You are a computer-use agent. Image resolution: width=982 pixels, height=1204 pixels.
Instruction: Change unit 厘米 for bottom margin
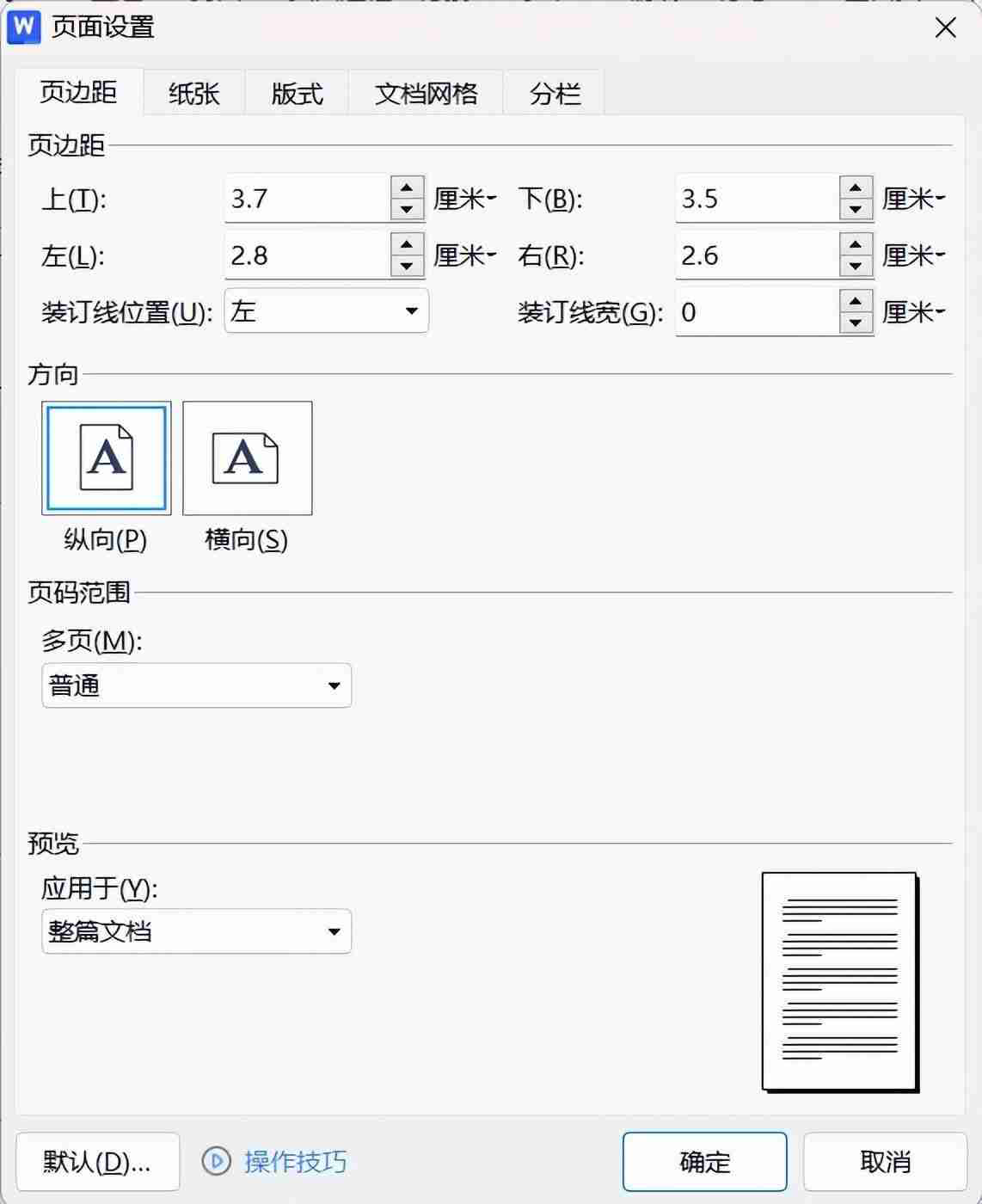[914, 199]
